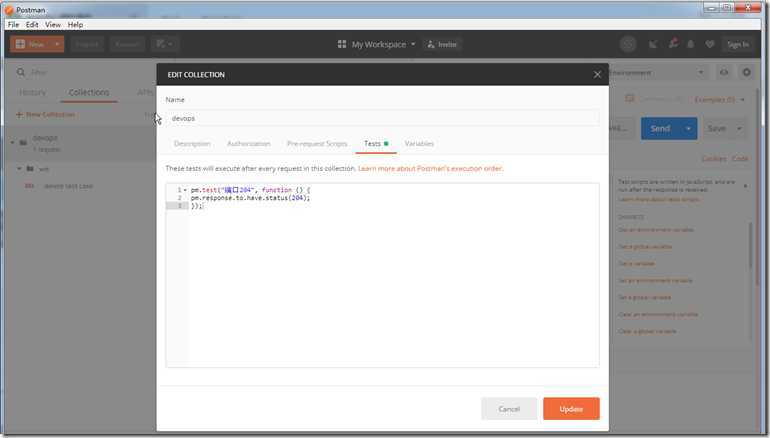Open the settings wrench icon

pyautogui.click(x=673, y=44)
